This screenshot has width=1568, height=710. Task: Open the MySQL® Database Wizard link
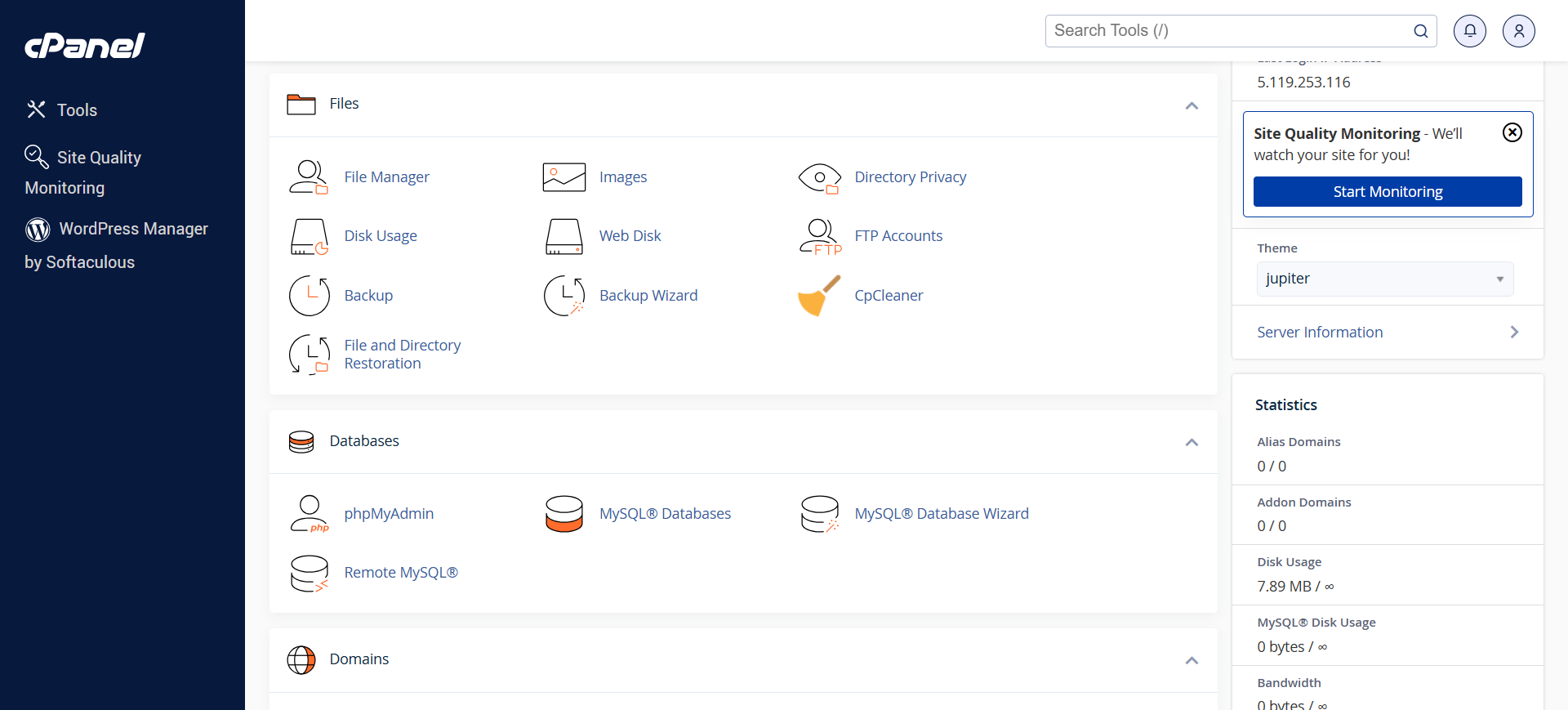(942, 514)
